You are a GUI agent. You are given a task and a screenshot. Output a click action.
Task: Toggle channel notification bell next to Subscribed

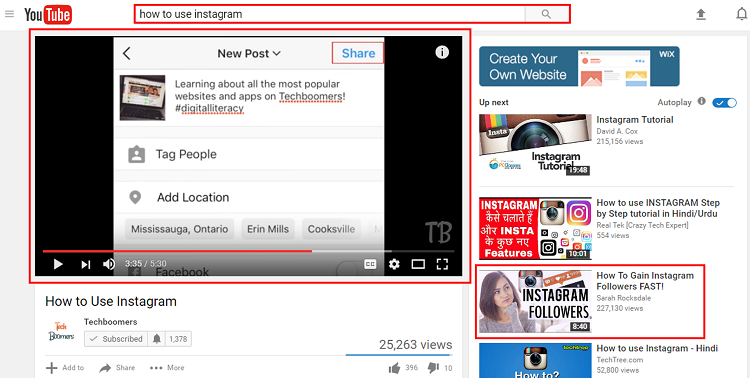(156, 339)
